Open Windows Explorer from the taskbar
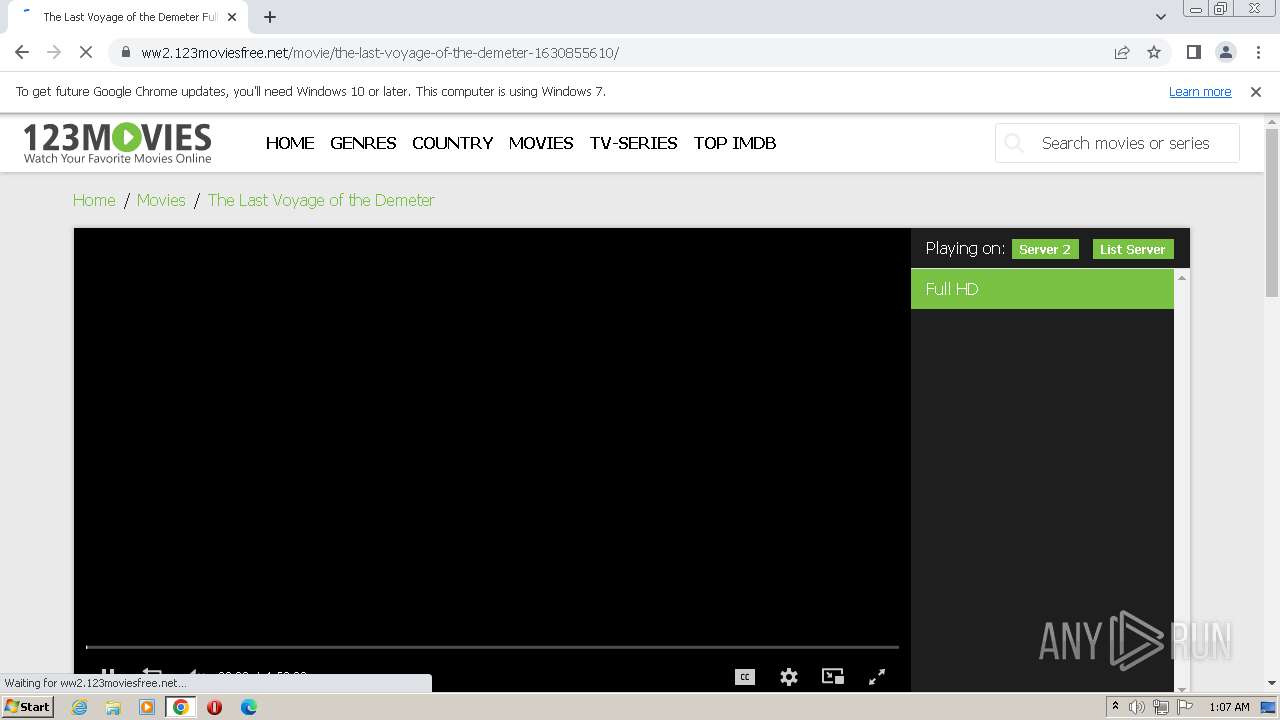Viewport: 1280px width, 720px height. pos(113,707)
